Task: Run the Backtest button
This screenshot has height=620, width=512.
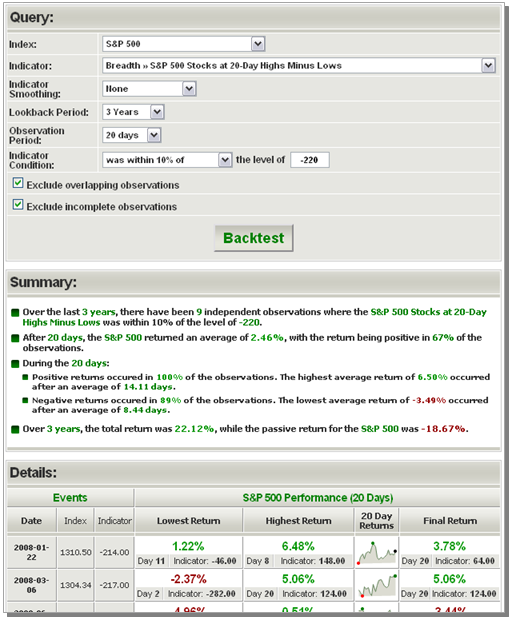Action: click(x=253, y=238)
